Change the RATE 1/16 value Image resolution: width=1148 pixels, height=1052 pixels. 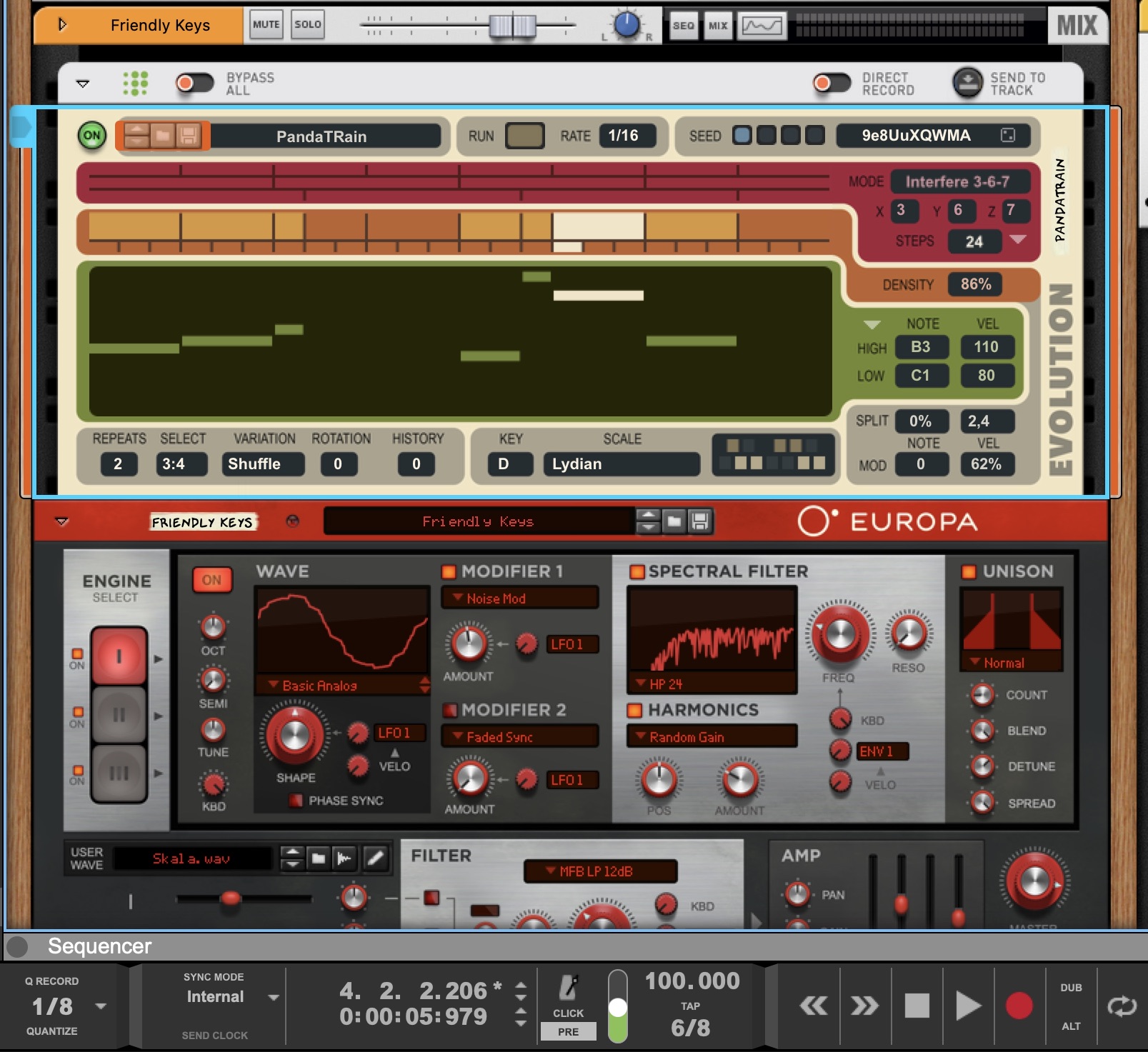627,136
